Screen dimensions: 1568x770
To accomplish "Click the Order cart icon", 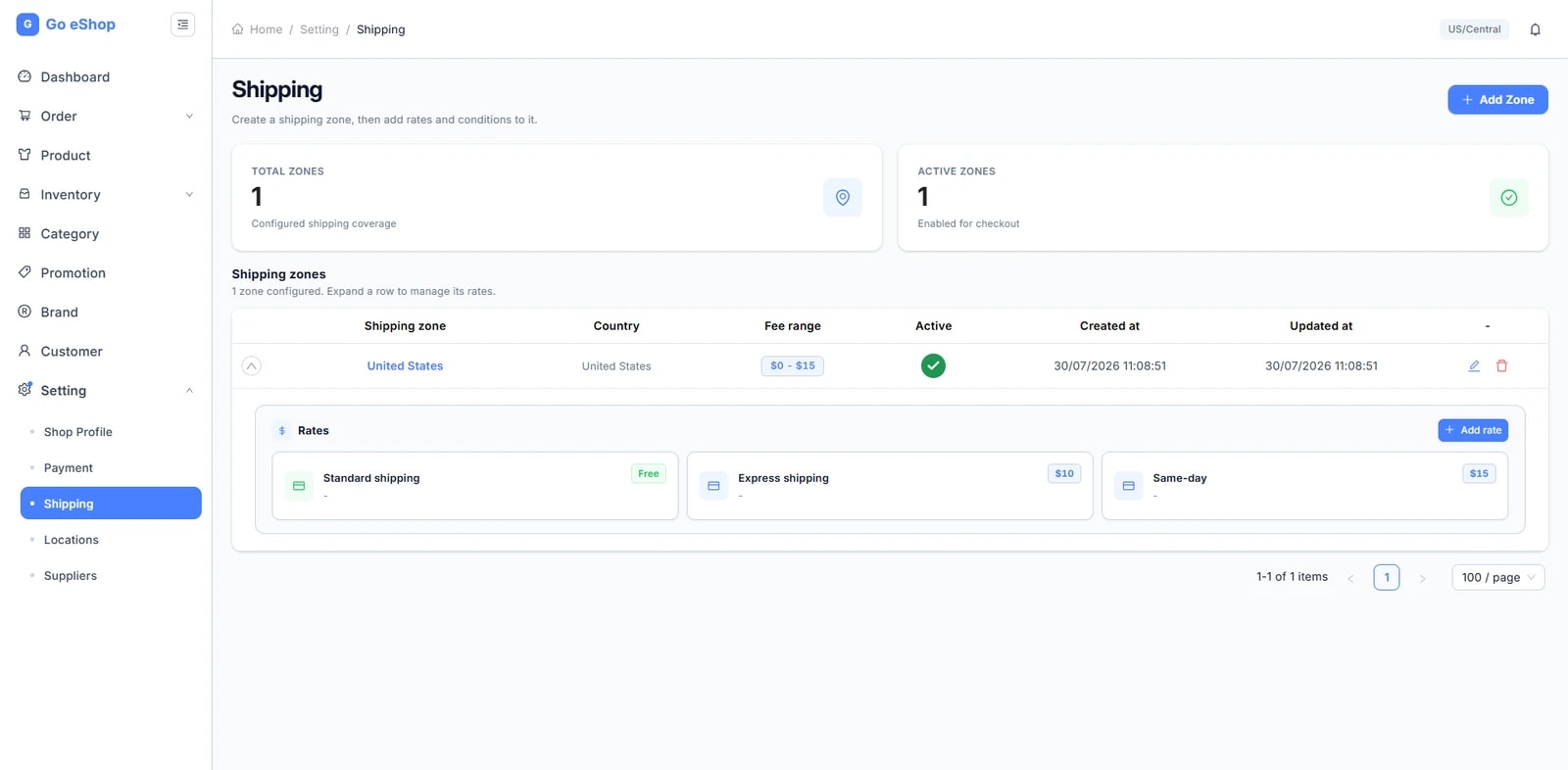I will [x=24, y=116].
